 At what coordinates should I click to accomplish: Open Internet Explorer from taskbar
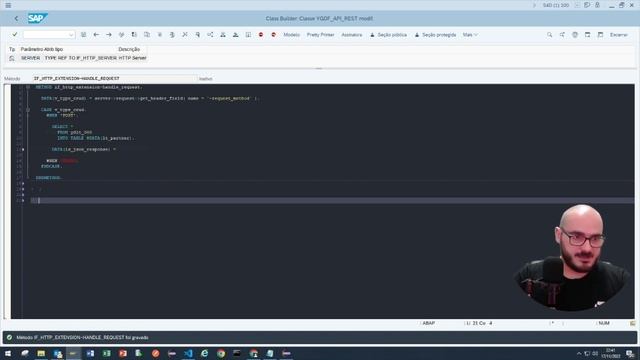[204, 353]
